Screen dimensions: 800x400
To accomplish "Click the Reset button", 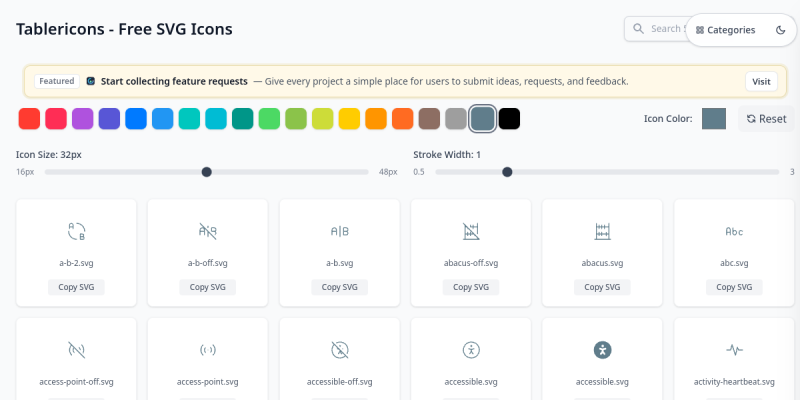I will [766, 119].
